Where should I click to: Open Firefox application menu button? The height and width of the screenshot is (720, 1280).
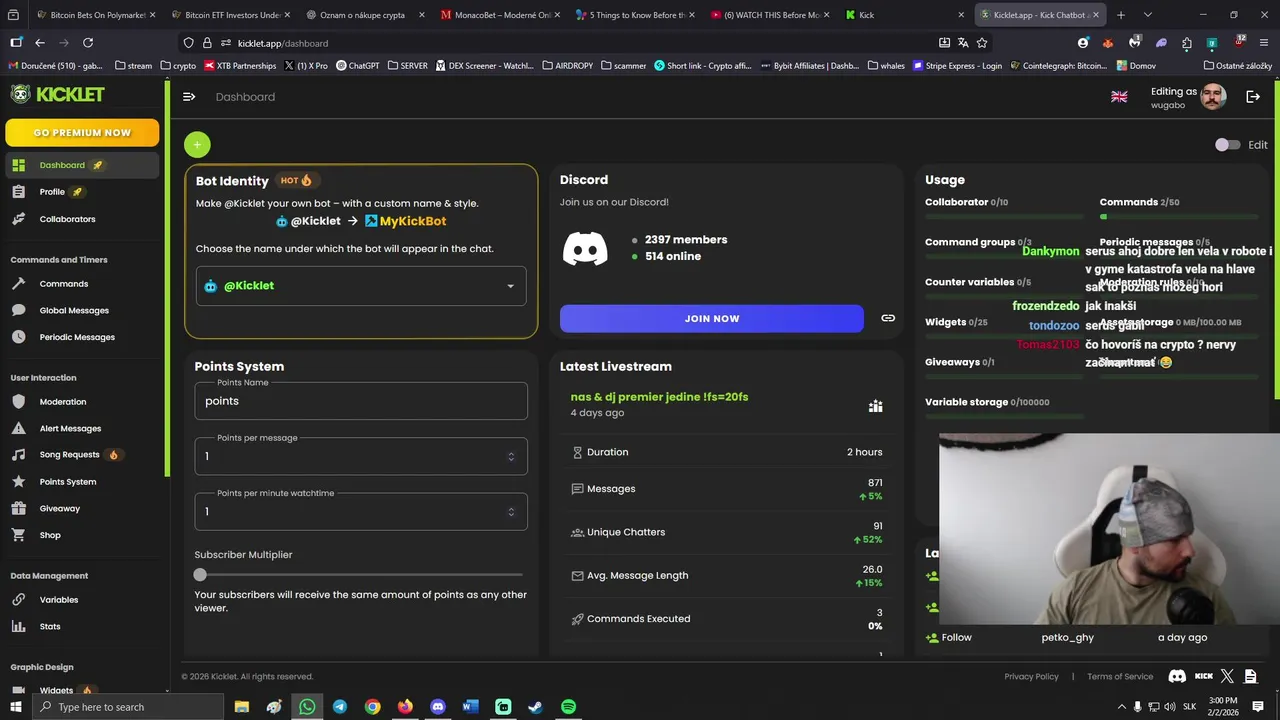point(1265,43)
